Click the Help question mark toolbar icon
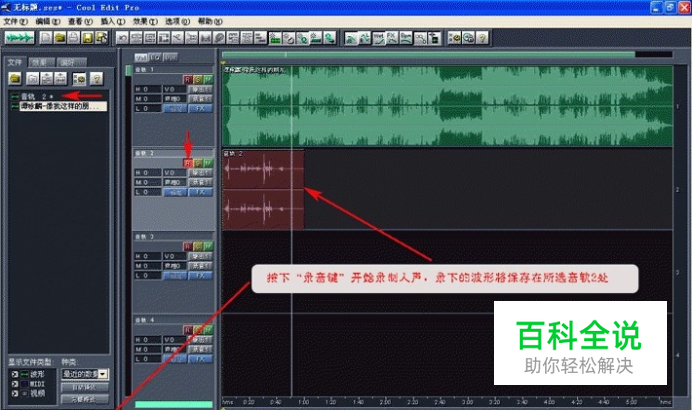This screenshot has height=410, width=692. pyautogui.click(x=482, y=38)
